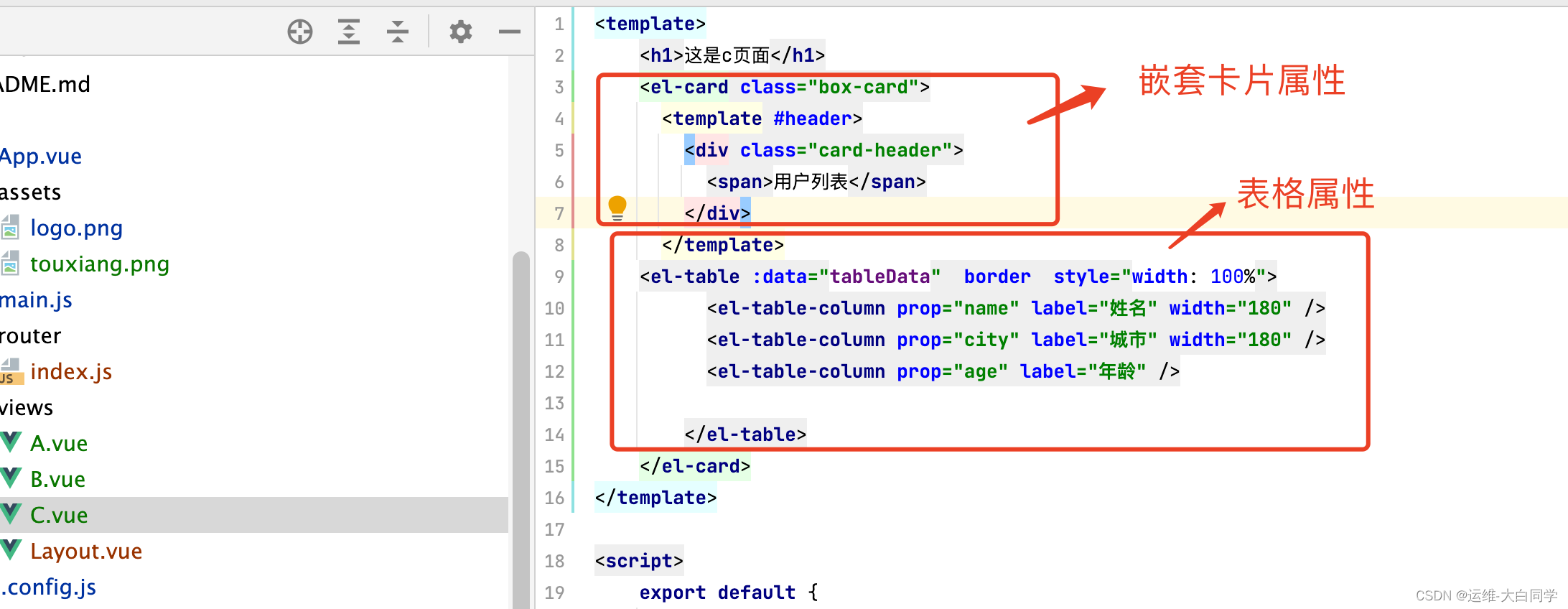The width and height of the screenshot is (1568, 609).
Task: Click the image file icon beside logo.png
Action: pos(10,228)
